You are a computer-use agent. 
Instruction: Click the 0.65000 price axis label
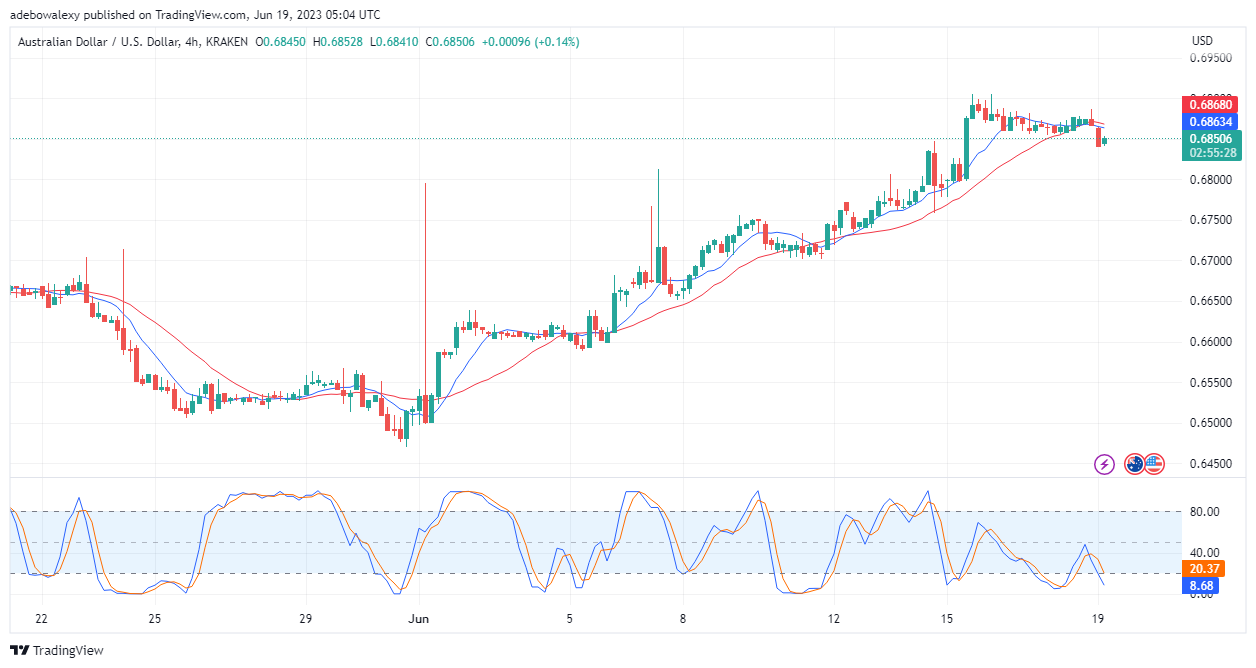click(1210, 423)
